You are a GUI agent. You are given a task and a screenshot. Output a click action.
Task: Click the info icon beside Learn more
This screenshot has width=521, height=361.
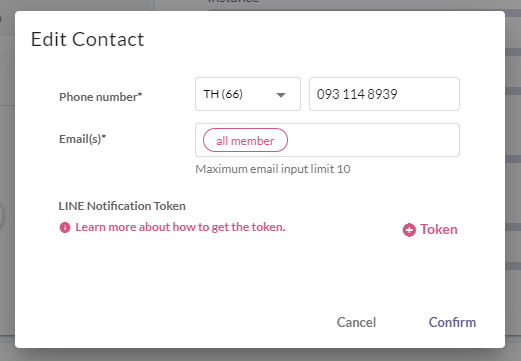click(65, 228)
